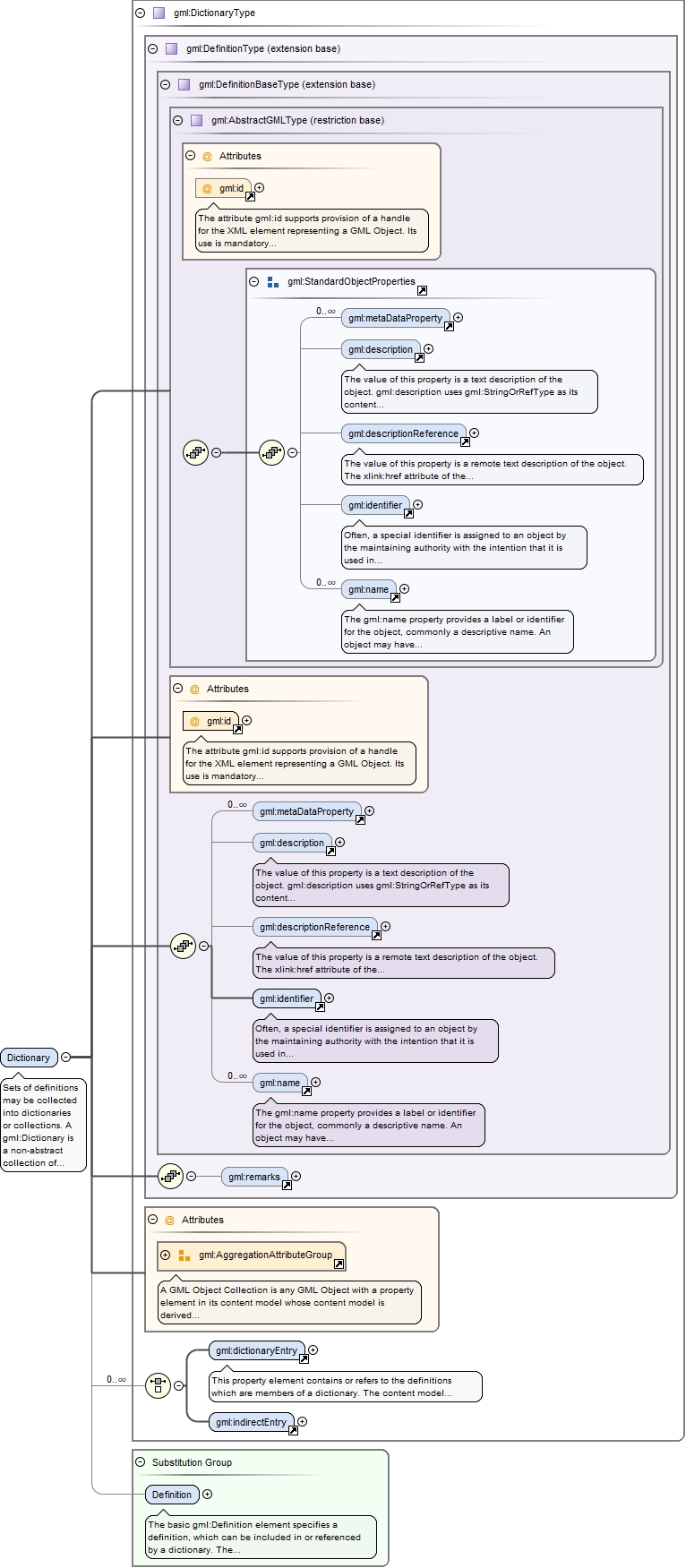Click the sequence icon left of gml:StandardObjectProperties box
The image size is (686, 1568).
(195, 452)
